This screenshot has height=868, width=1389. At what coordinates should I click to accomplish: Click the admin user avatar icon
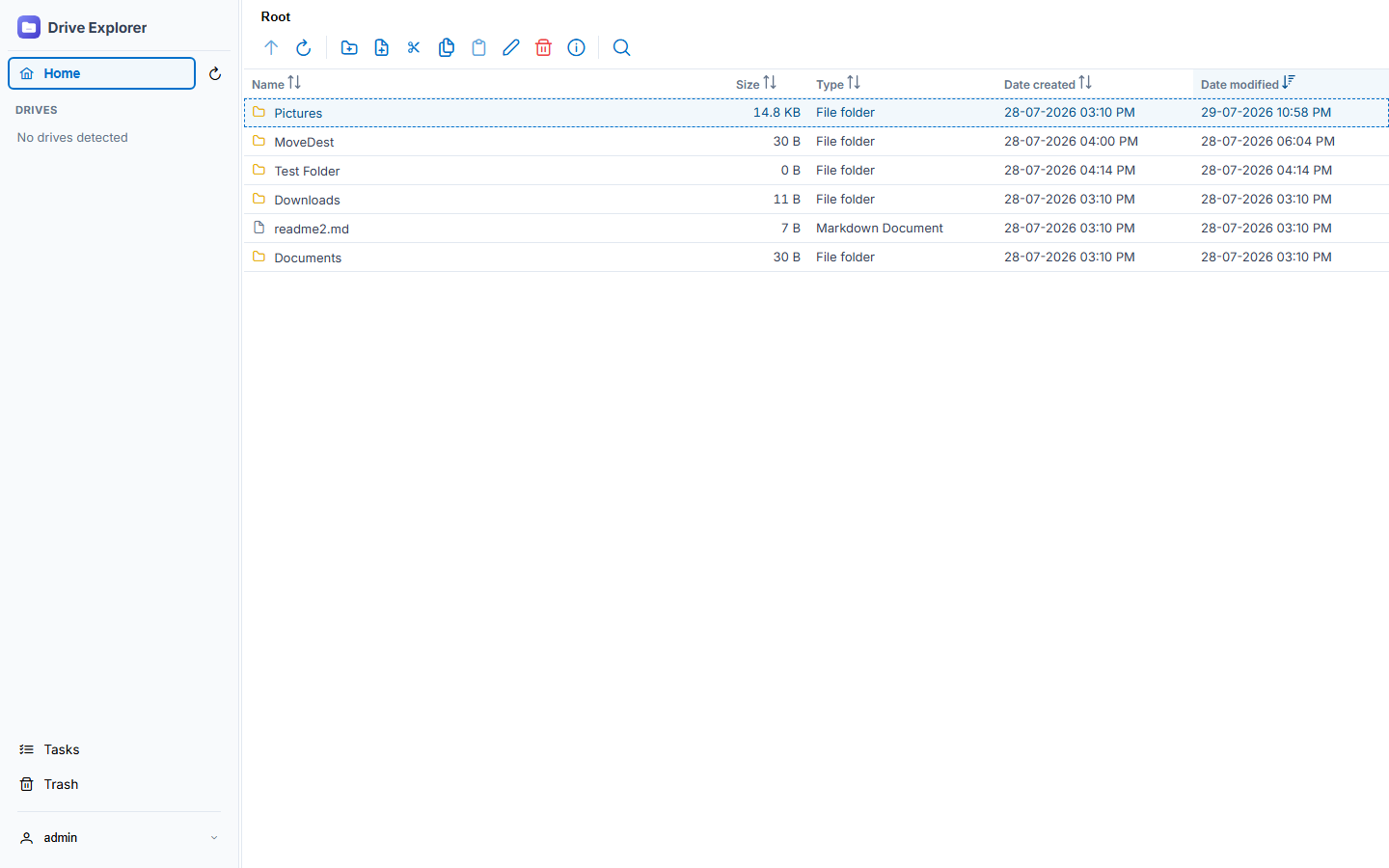point(27,837)
